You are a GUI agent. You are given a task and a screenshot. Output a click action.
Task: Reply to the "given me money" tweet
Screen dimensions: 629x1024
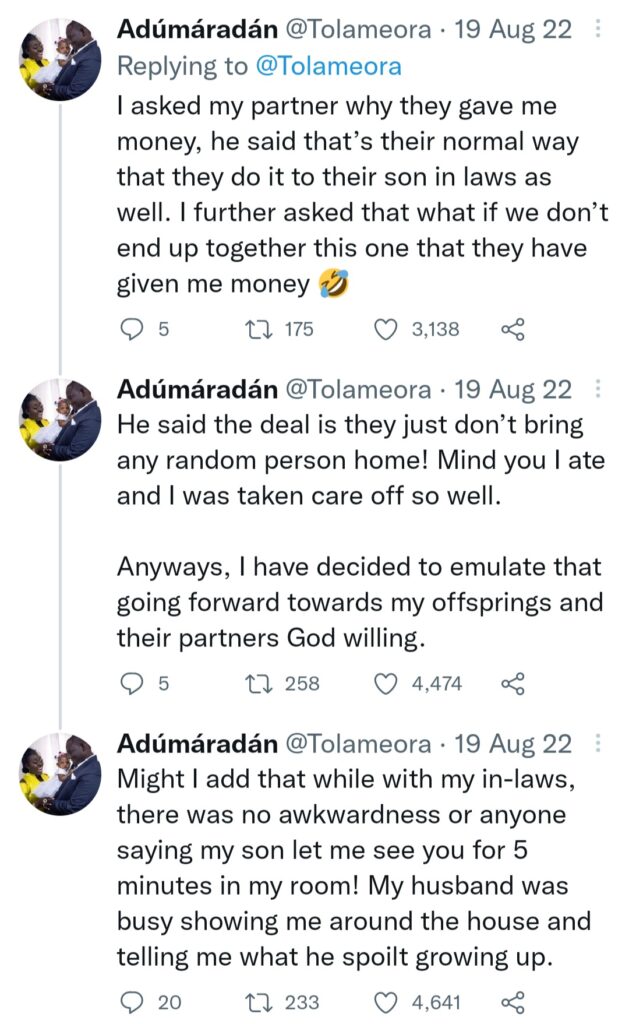click(x=132, y=328)
